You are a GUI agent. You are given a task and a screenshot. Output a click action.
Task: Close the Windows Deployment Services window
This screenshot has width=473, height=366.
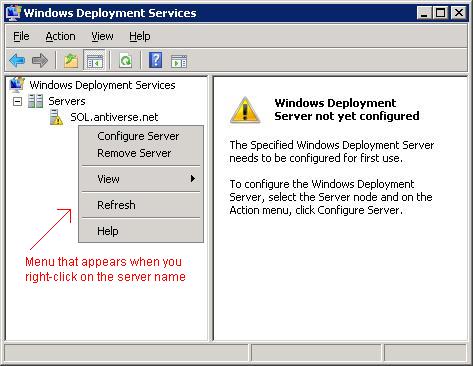pos(459,13)
